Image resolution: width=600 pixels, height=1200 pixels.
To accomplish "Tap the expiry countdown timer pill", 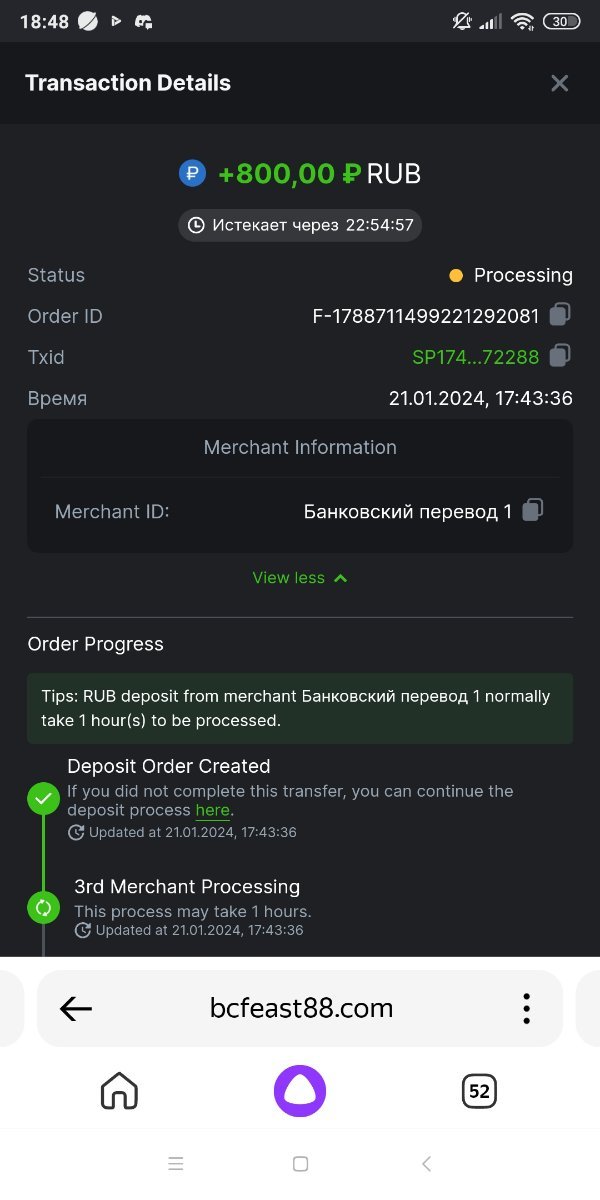I will point(300,225).
